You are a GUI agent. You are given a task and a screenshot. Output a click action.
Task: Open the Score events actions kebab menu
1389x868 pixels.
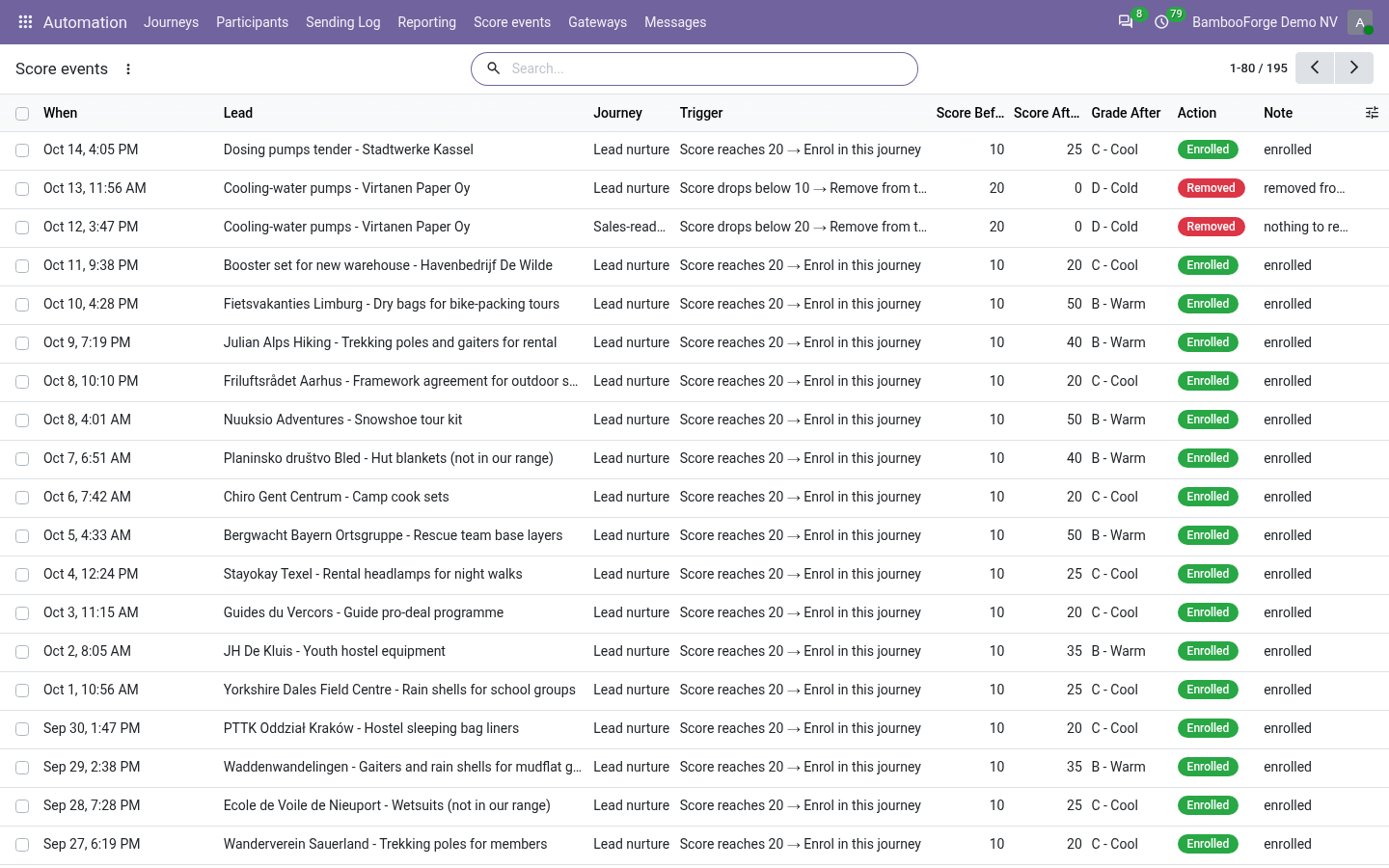(128, 68)
